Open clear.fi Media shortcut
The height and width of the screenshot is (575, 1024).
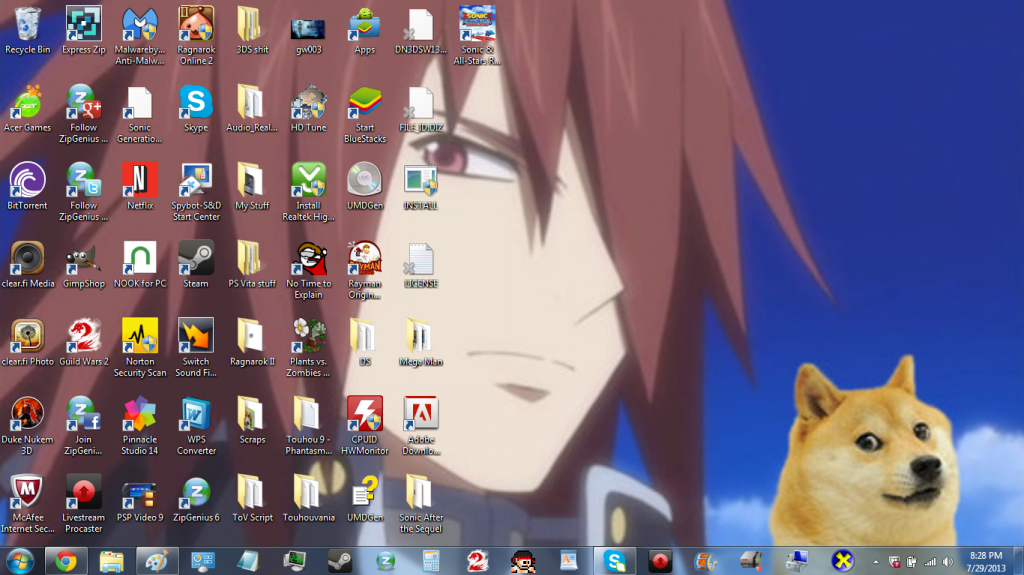click(x=27, y=265)
